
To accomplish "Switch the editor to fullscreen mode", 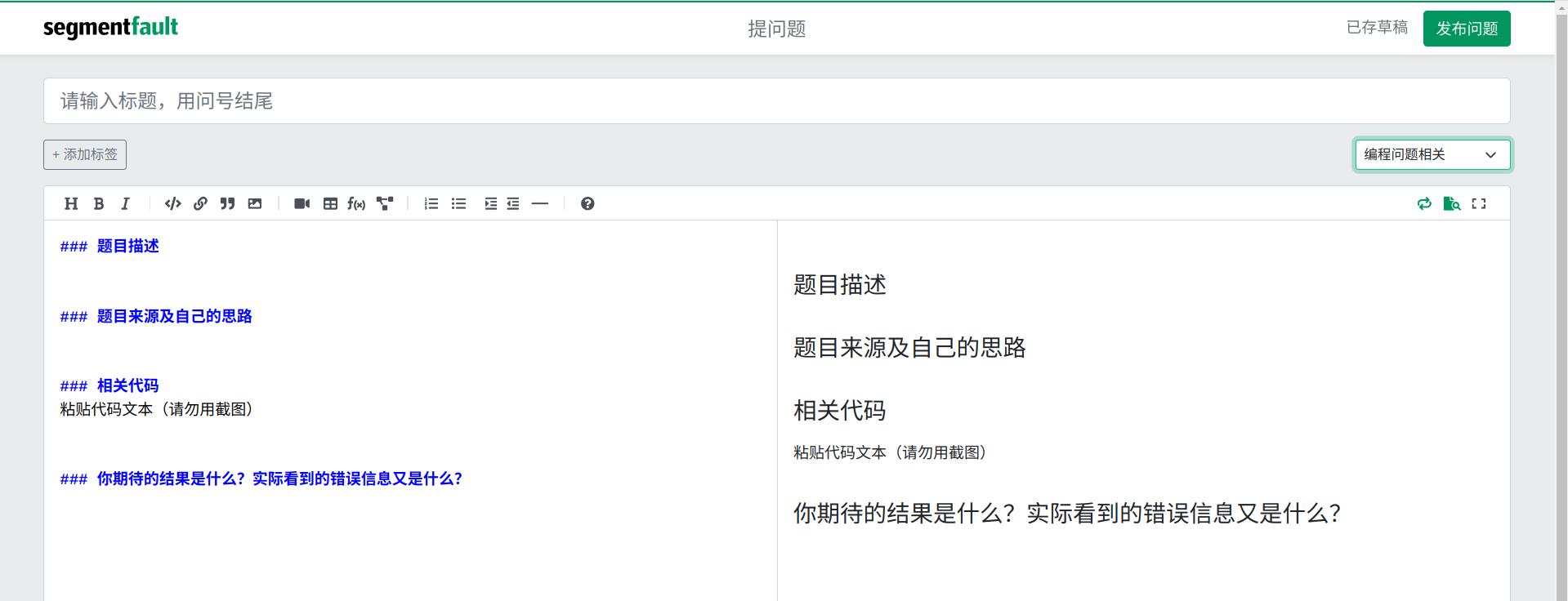I will click(x=1479, y=203).
